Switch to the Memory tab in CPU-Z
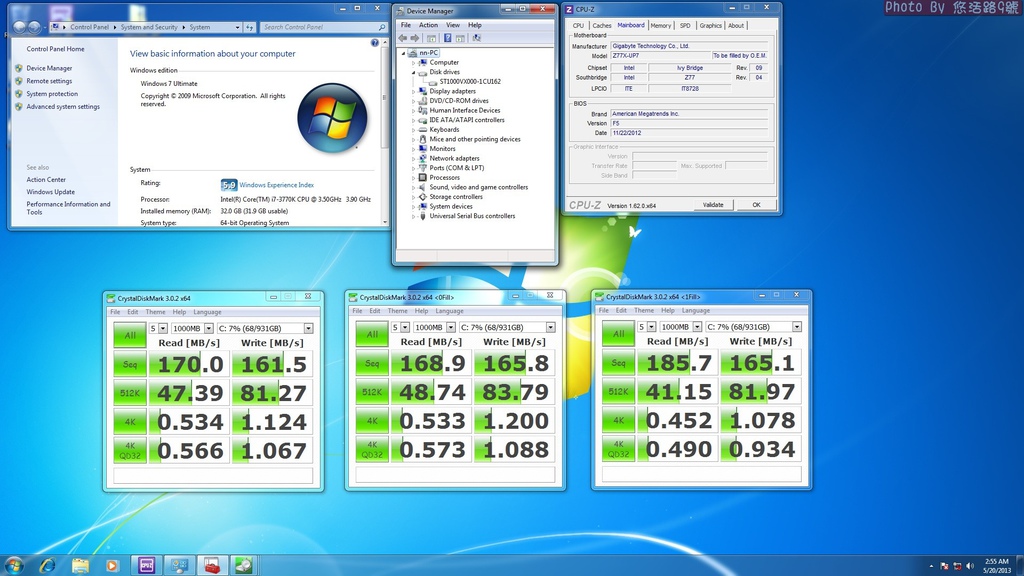1024x576 pixels. click(660, 25)
